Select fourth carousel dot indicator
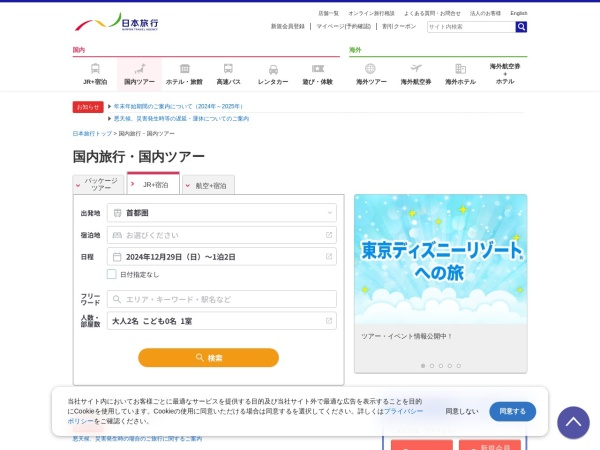Image resolution: width=600 pixels, height=450 pixels. [450, 366]
